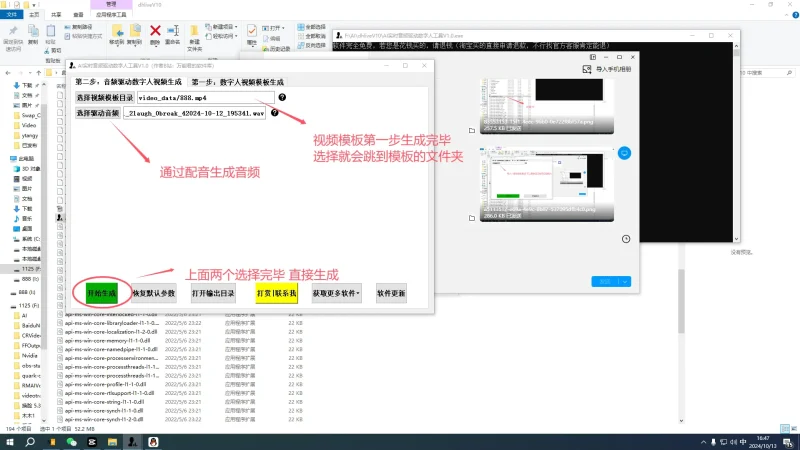
Task: Switch to 第一步：数字人视频模板生成 tab
Action: (x=238, y=81)
